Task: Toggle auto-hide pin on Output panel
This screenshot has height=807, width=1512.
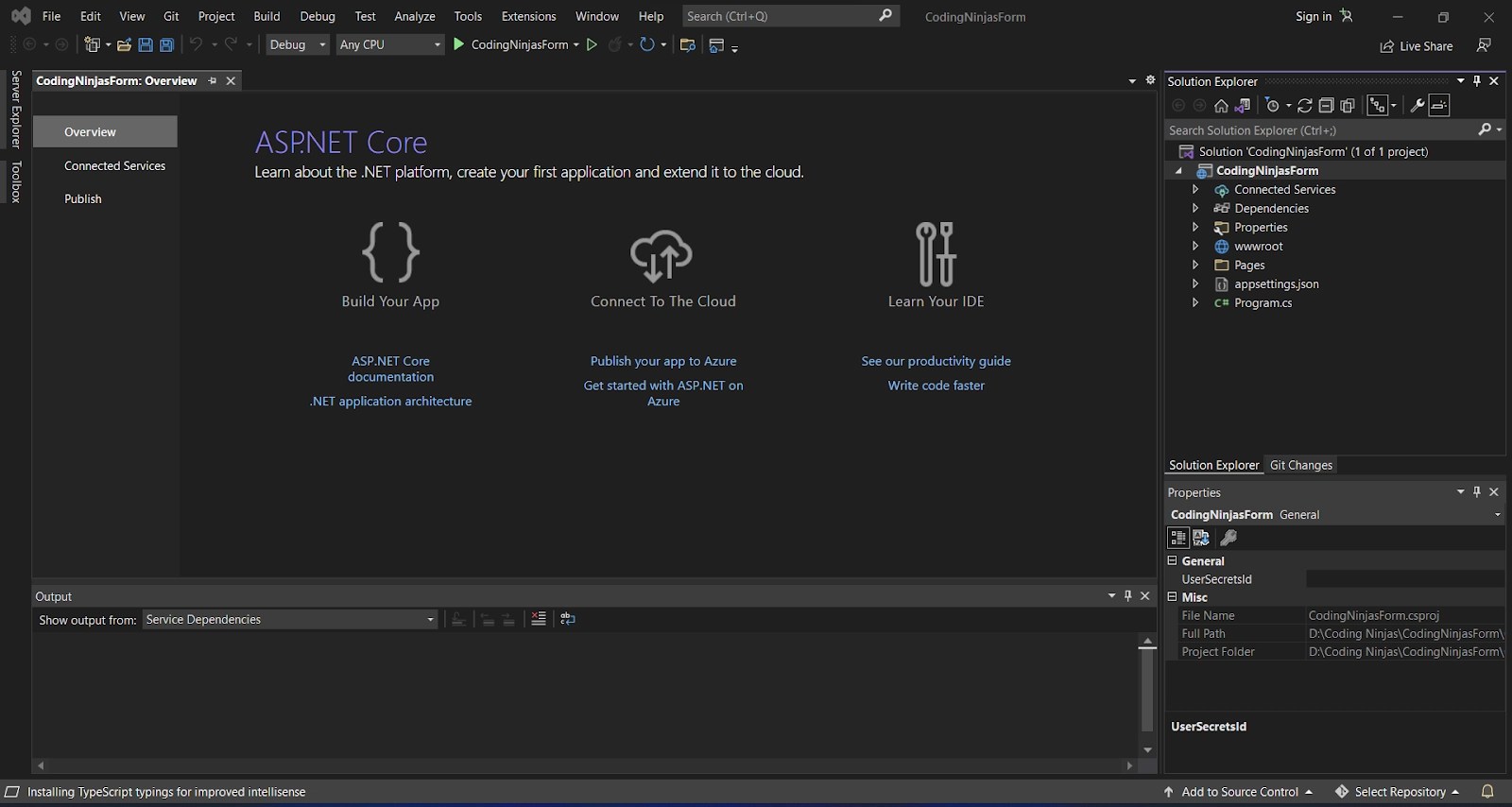Action: 1127,596
